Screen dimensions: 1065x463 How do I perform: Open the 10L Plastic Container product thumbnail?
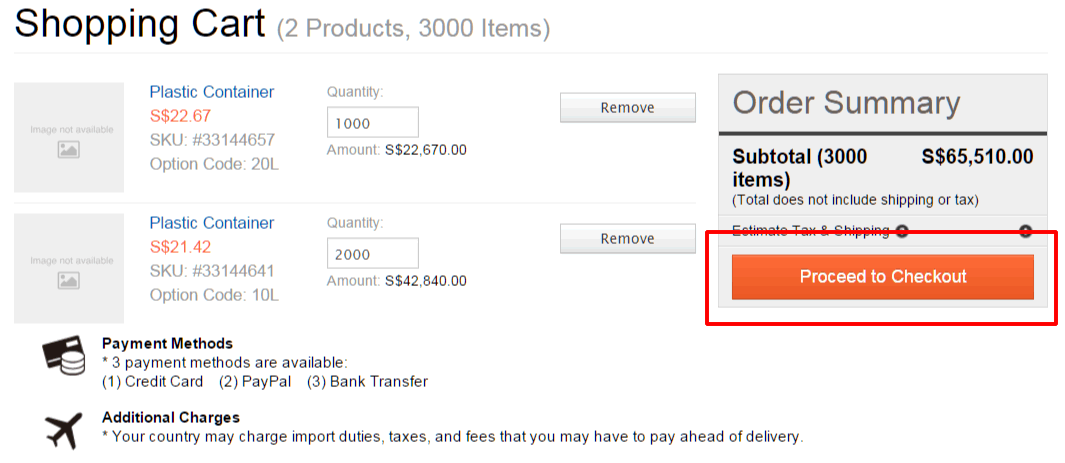click(69, 268)
